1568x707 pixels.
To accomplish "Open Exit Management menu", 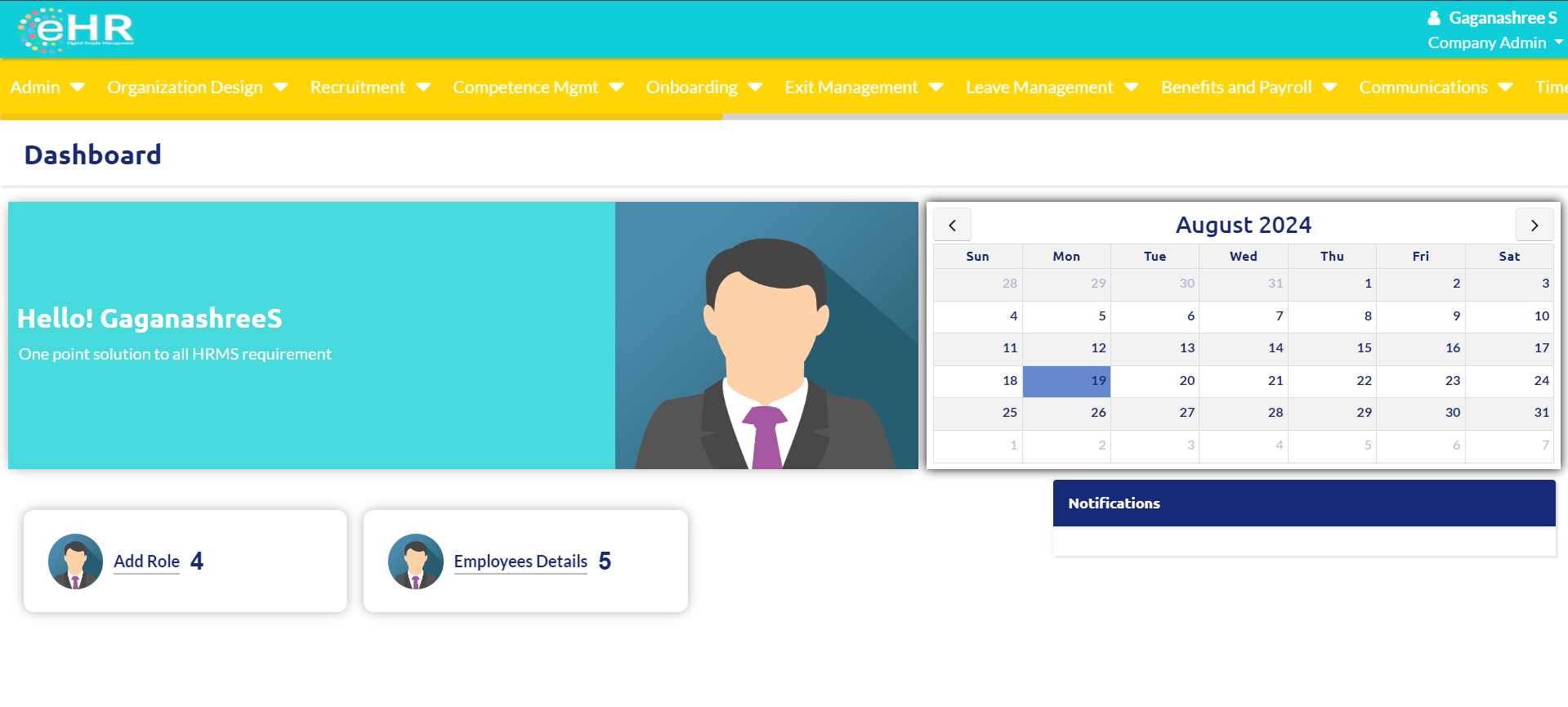I will pyautogui.click(x=863, y=87).
